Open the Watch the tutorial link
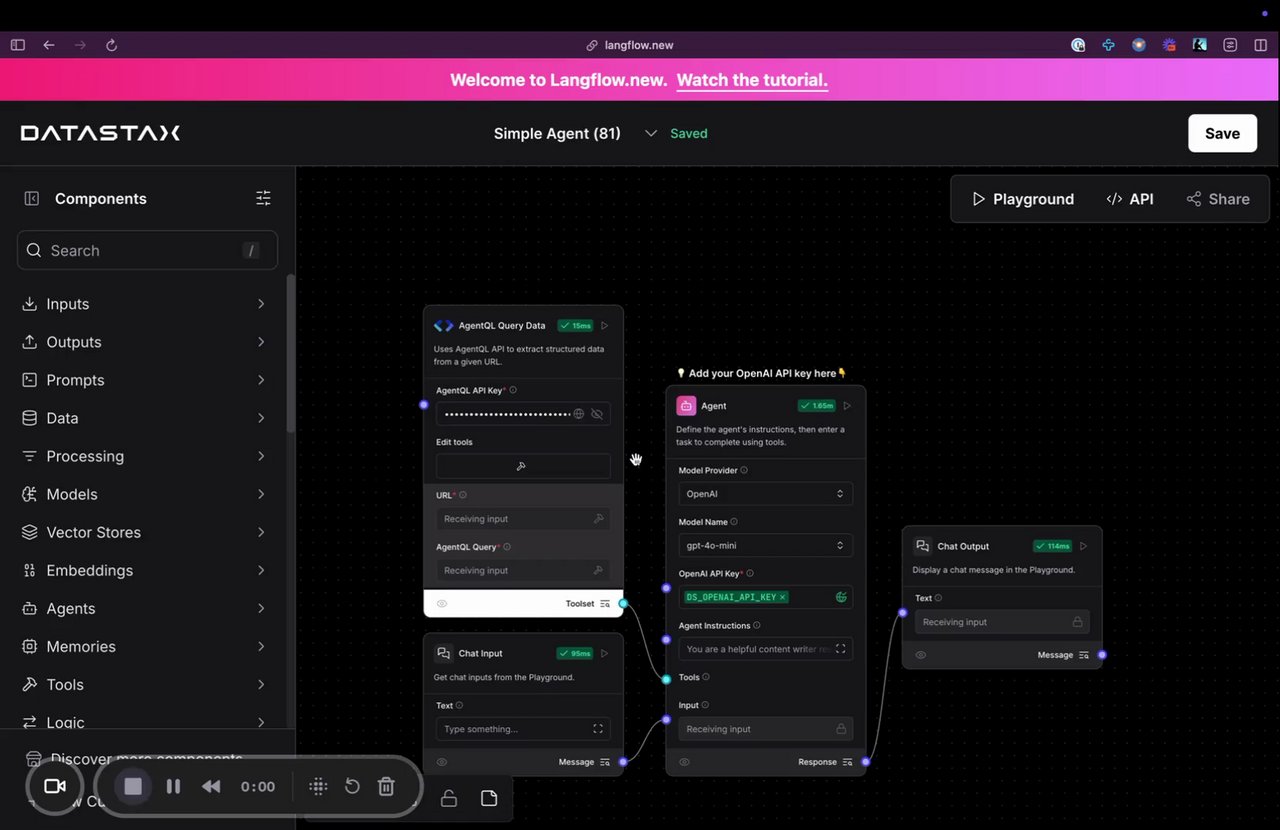This screenshot has width=1280, height=830. pyautogui.click(x=752, y=80)
